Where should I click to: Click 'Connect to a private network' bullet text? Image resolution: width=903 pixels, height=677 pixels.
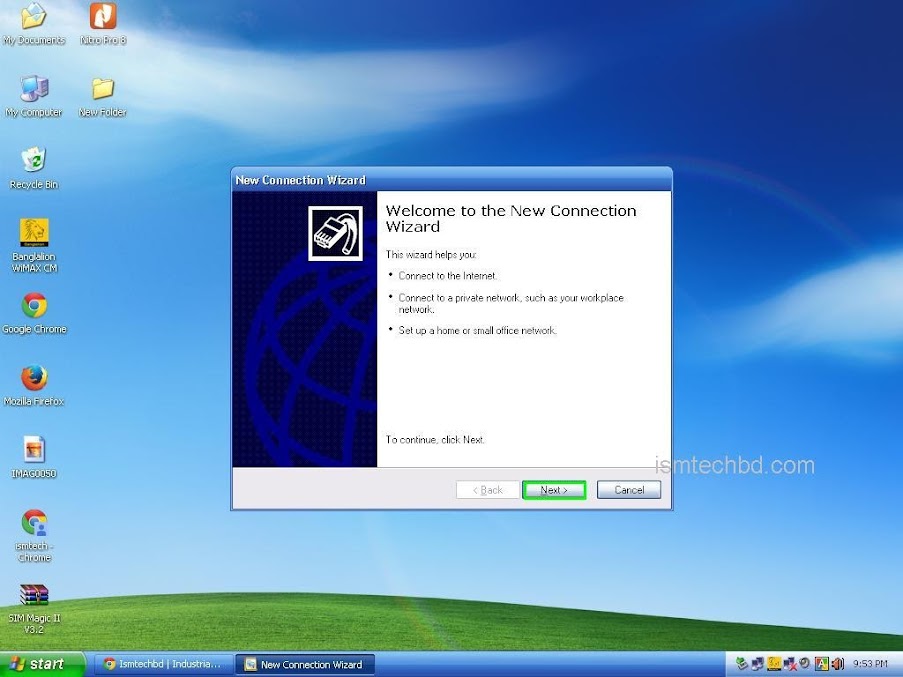[x=511, y=303]
